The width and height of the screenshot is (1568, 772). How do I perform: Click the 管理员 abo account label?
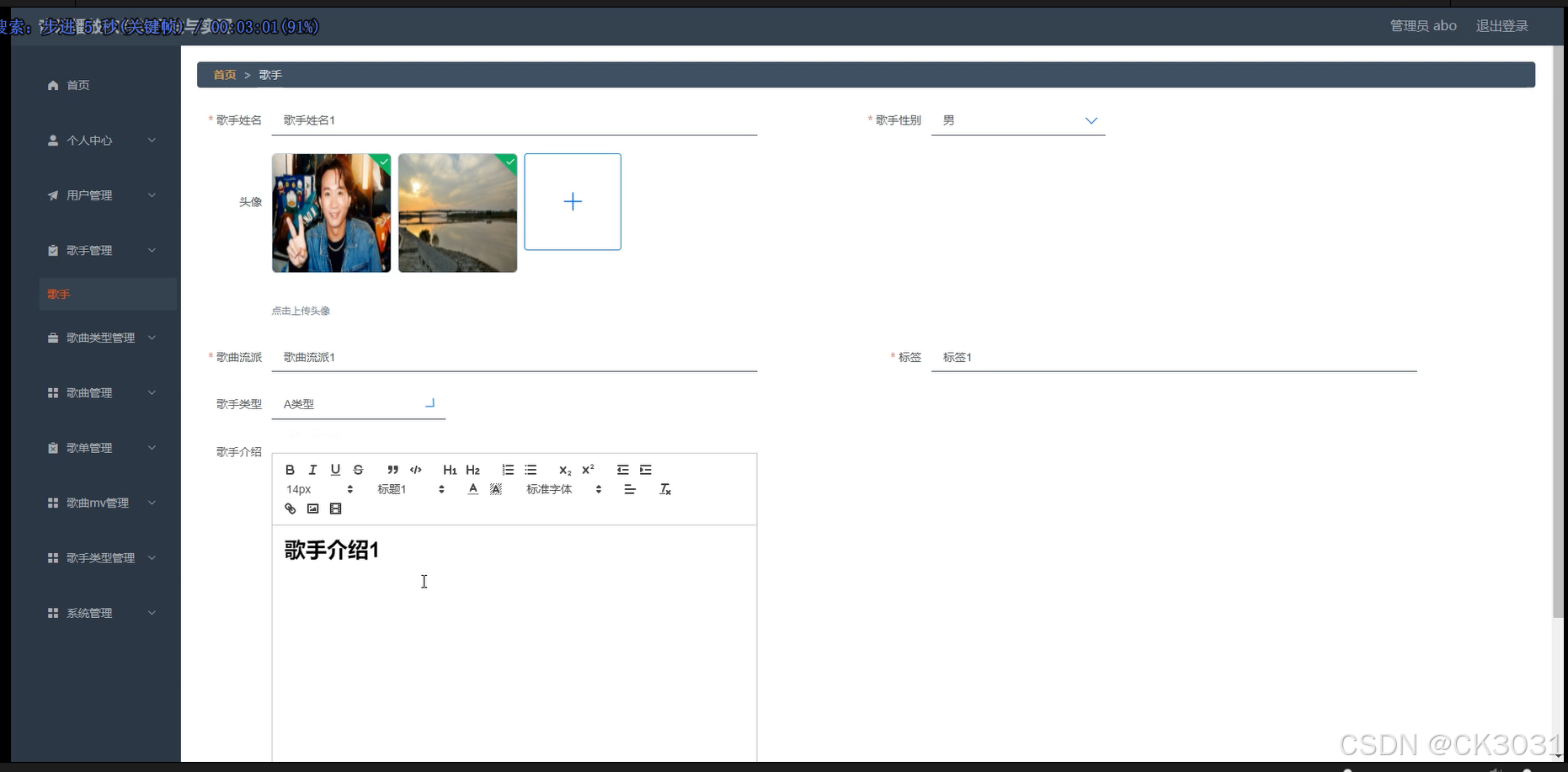1423,26
